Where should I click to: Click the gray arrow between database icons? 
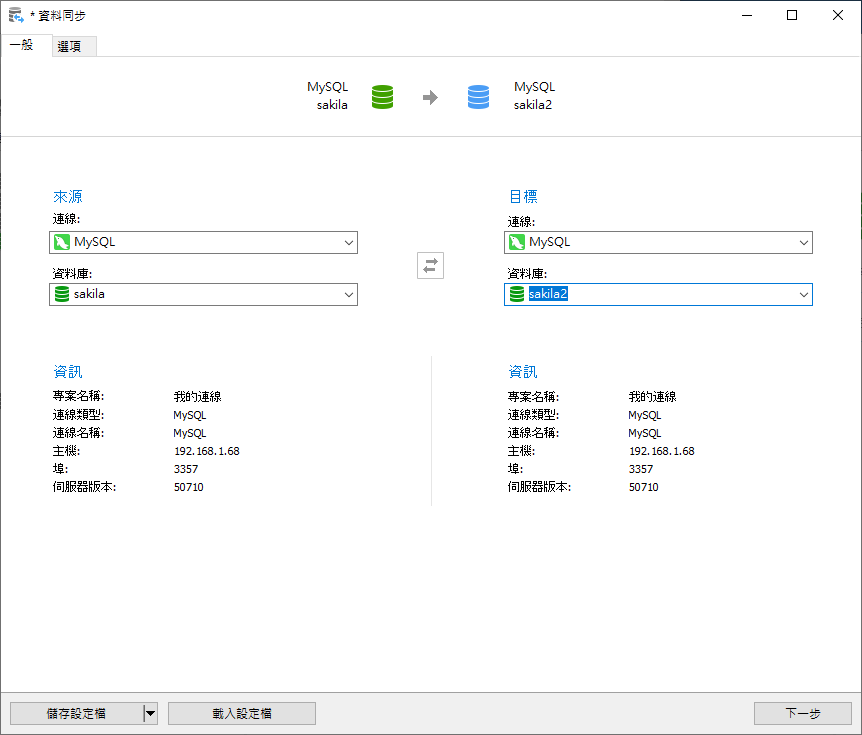click(x=430, y=97)
